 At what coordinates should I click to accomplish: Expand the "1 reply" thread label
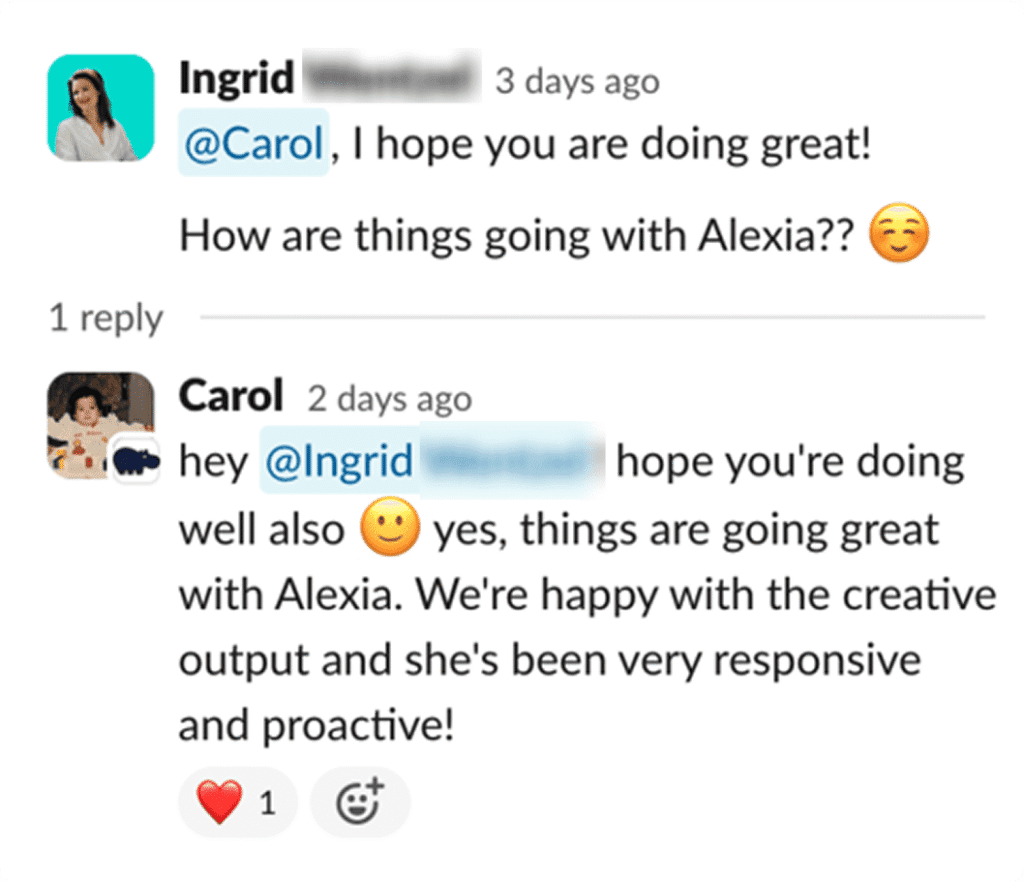coord(106,318)
